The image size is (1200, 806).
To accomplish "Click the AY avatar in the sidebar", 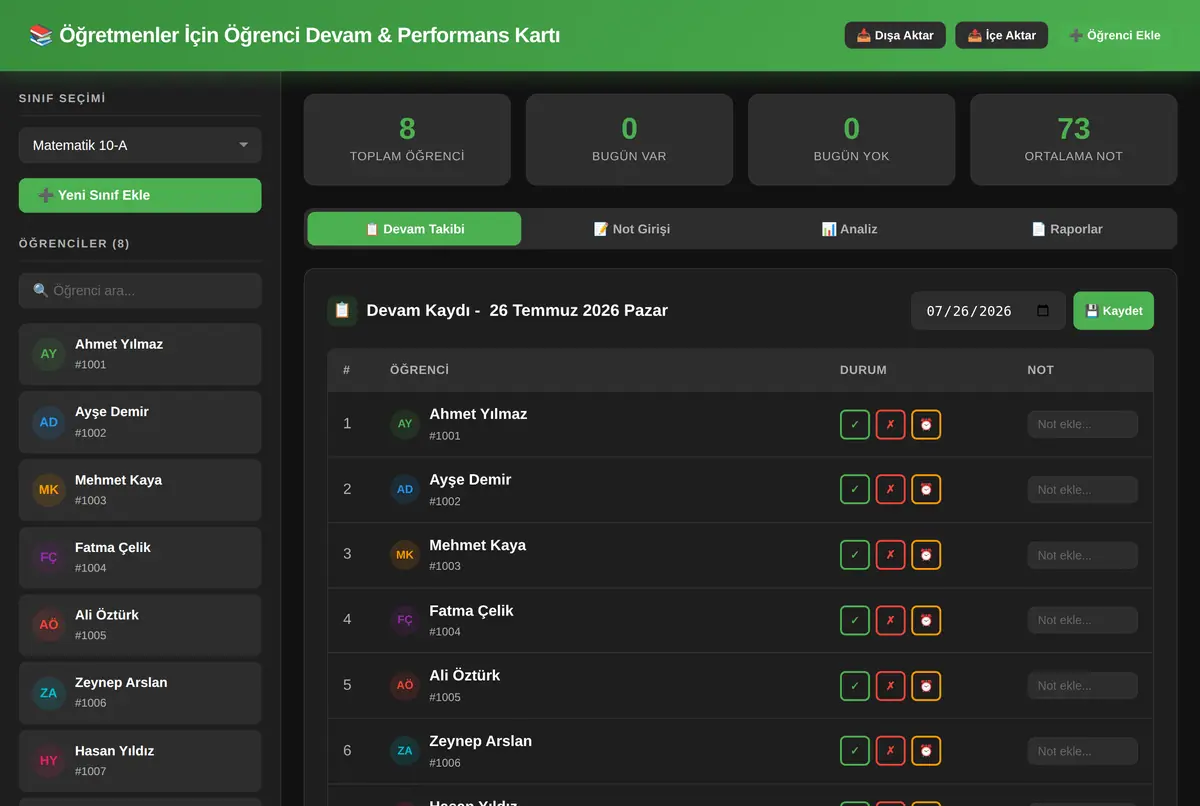I will [x=49, y=354].
